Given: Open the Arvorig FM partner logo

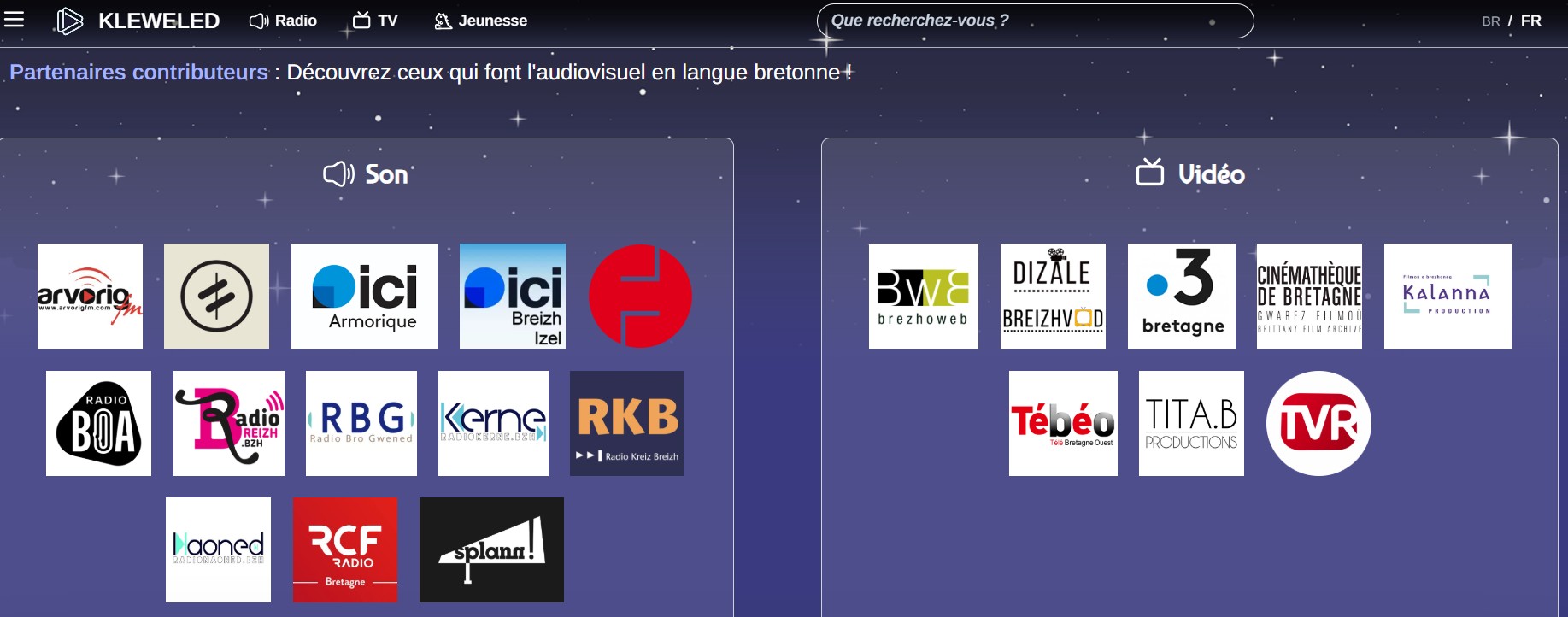Looking at the screenshot, I should coord(90,296).
